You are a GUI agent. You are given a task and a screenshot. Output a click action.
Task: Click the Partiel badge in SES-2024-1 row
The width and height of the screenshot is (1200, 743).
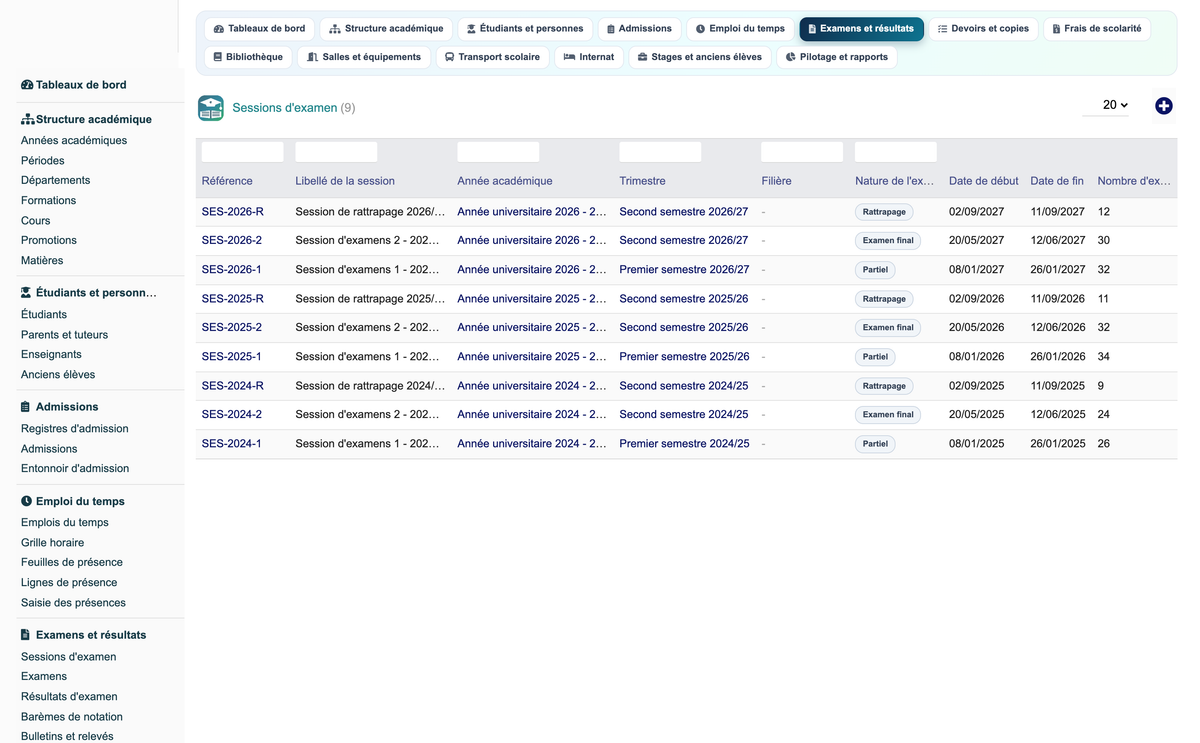[x=875, y=443]
